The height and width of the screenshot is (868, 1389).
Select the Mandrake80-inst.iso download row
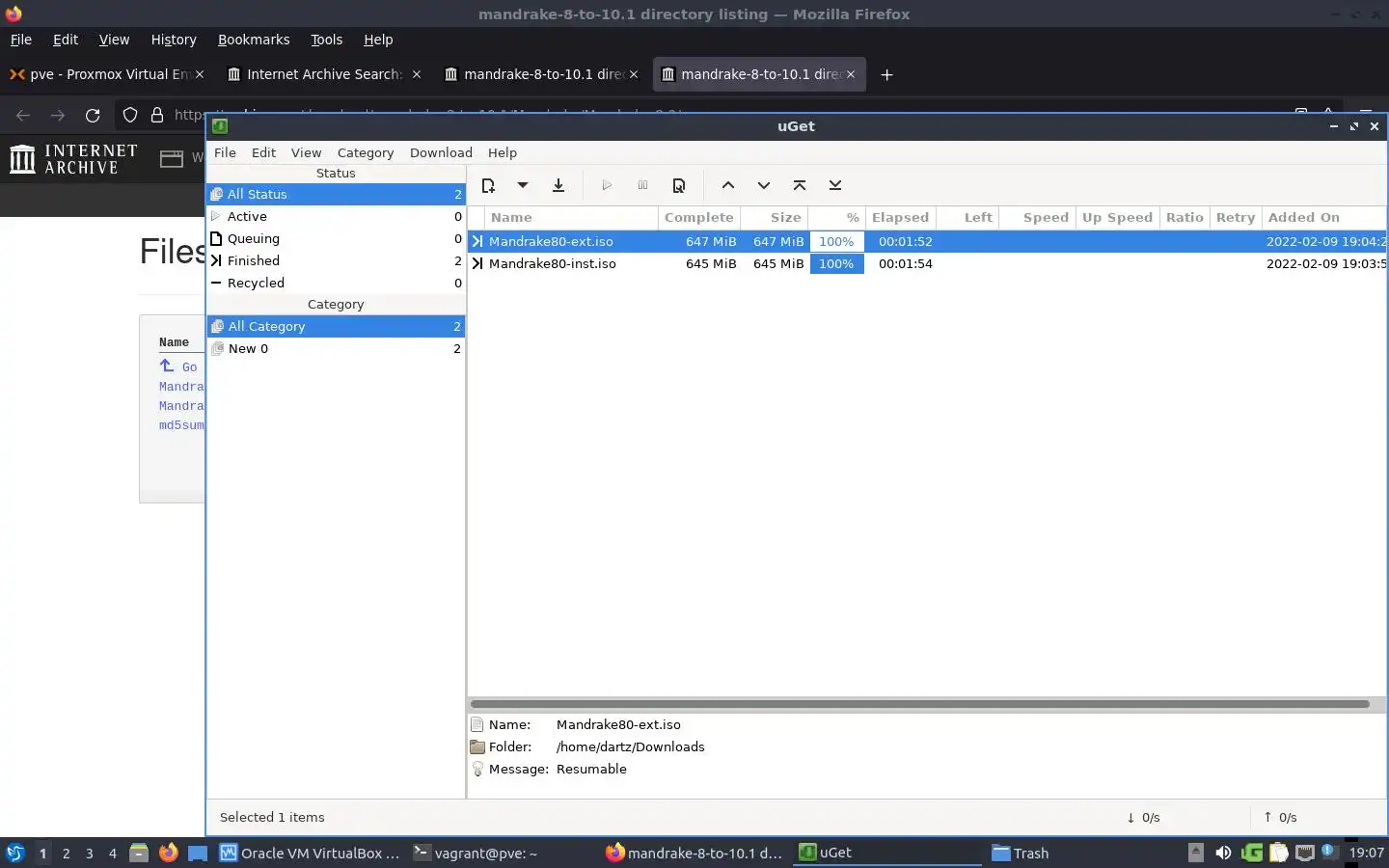tap(927, 263)
